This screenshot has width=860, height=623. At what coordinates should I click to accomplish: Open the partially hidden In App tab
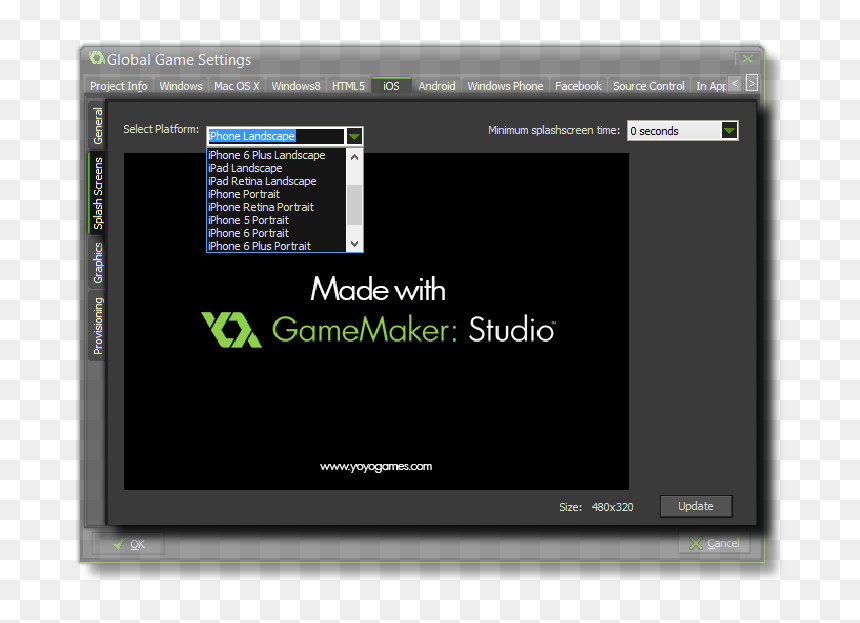(710, 86)
